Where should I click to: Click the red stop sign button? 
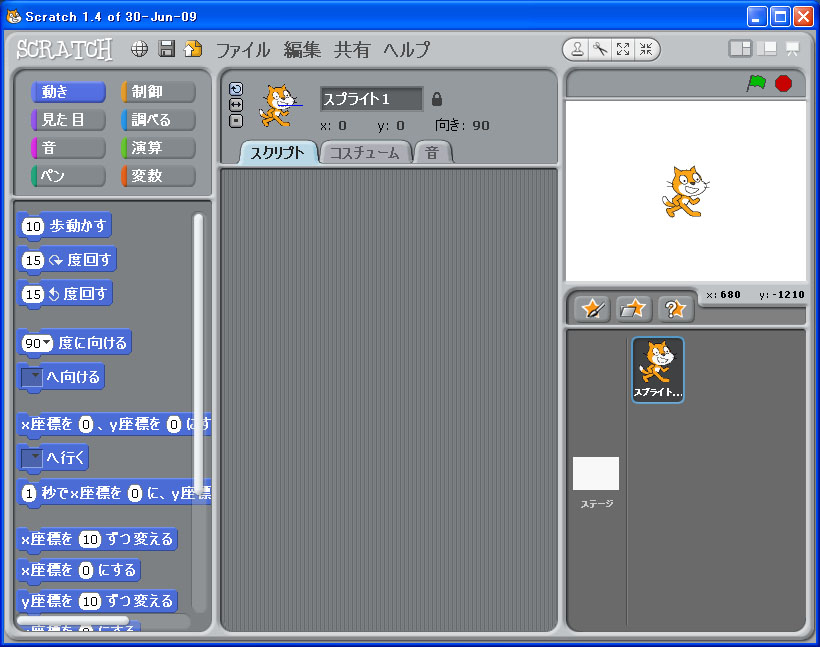click(x=783, y=83)
